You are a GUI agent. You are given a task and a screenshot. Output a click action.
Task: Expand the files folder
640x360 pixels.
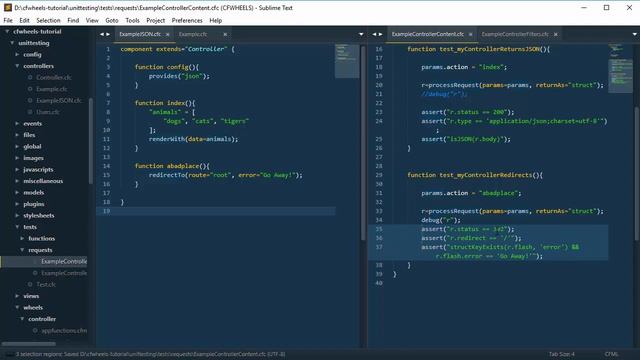click(x=17, y=135)
